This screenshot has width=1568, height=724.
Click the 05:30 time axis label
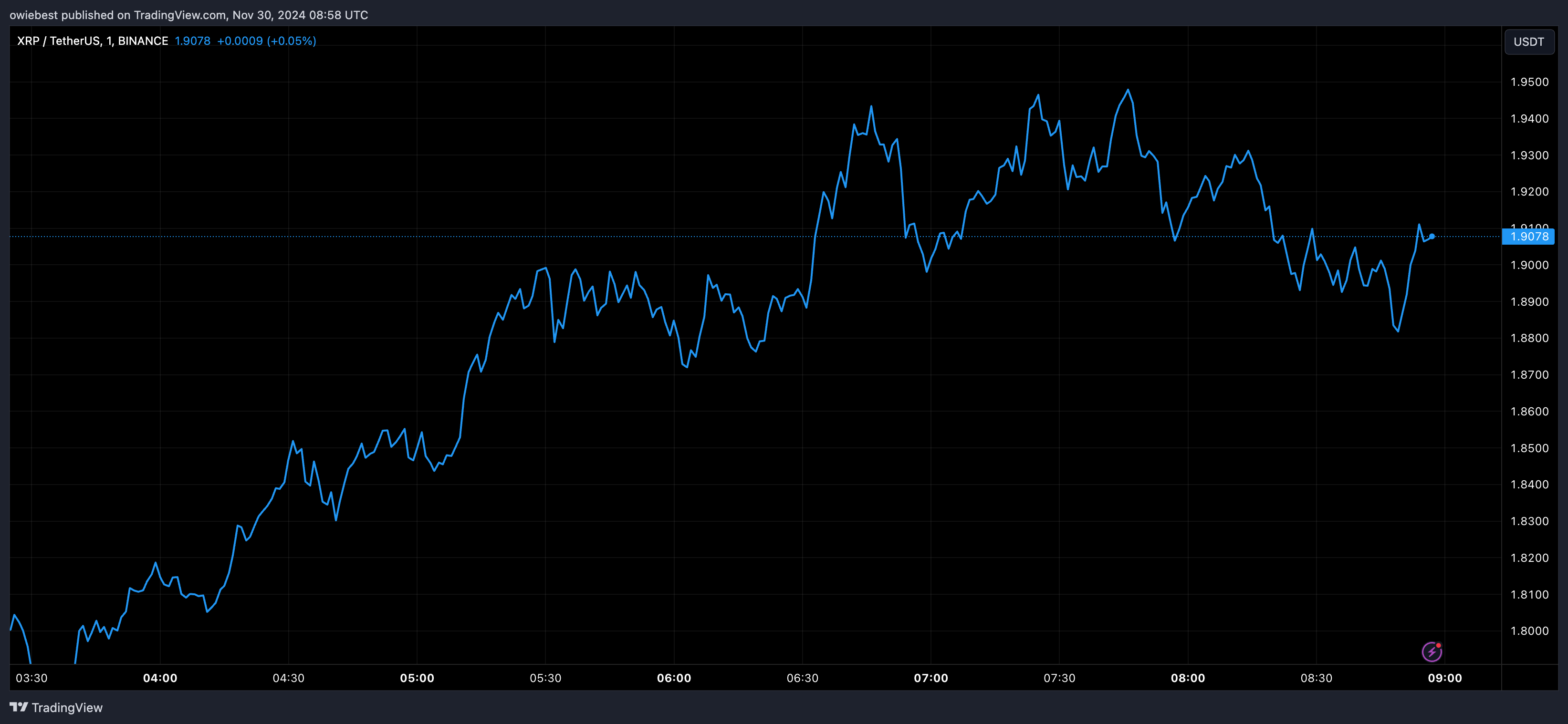click(x=545, y=678)
